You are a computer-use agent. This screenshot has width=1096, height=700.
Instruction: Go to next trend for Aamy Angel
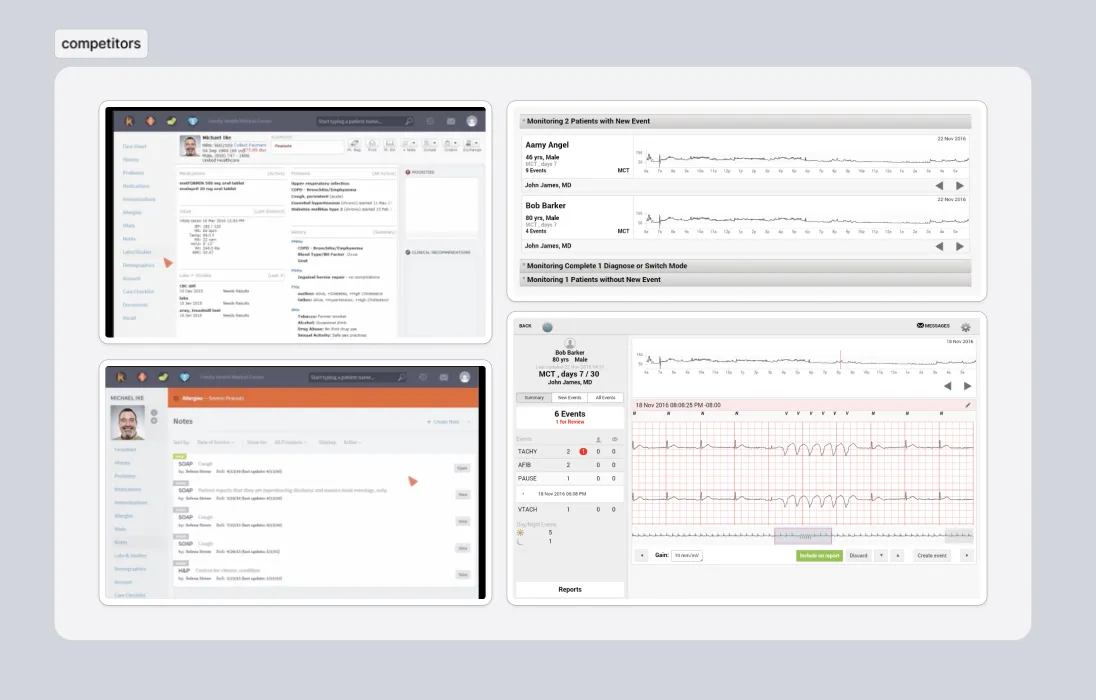pos(960,185)
